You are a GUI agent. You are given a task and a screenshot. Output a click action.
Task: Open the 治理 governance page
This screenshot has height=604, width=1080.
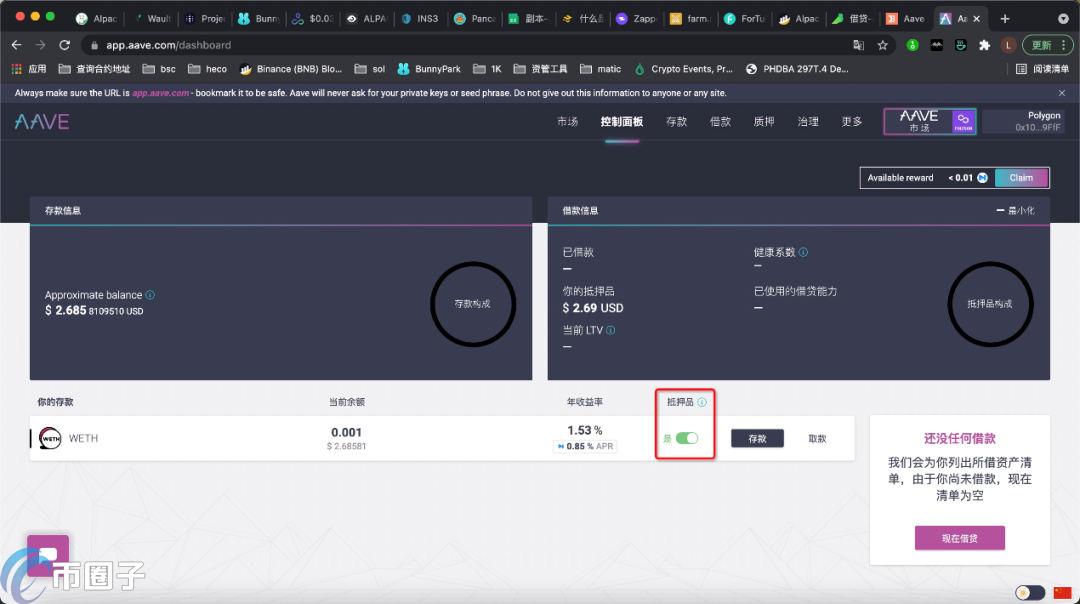808,121
